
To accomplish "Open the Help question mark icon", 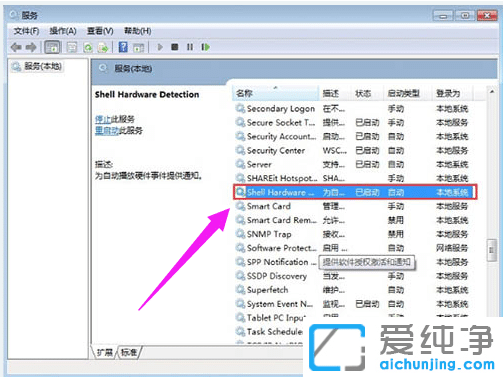I will [123, 47].
